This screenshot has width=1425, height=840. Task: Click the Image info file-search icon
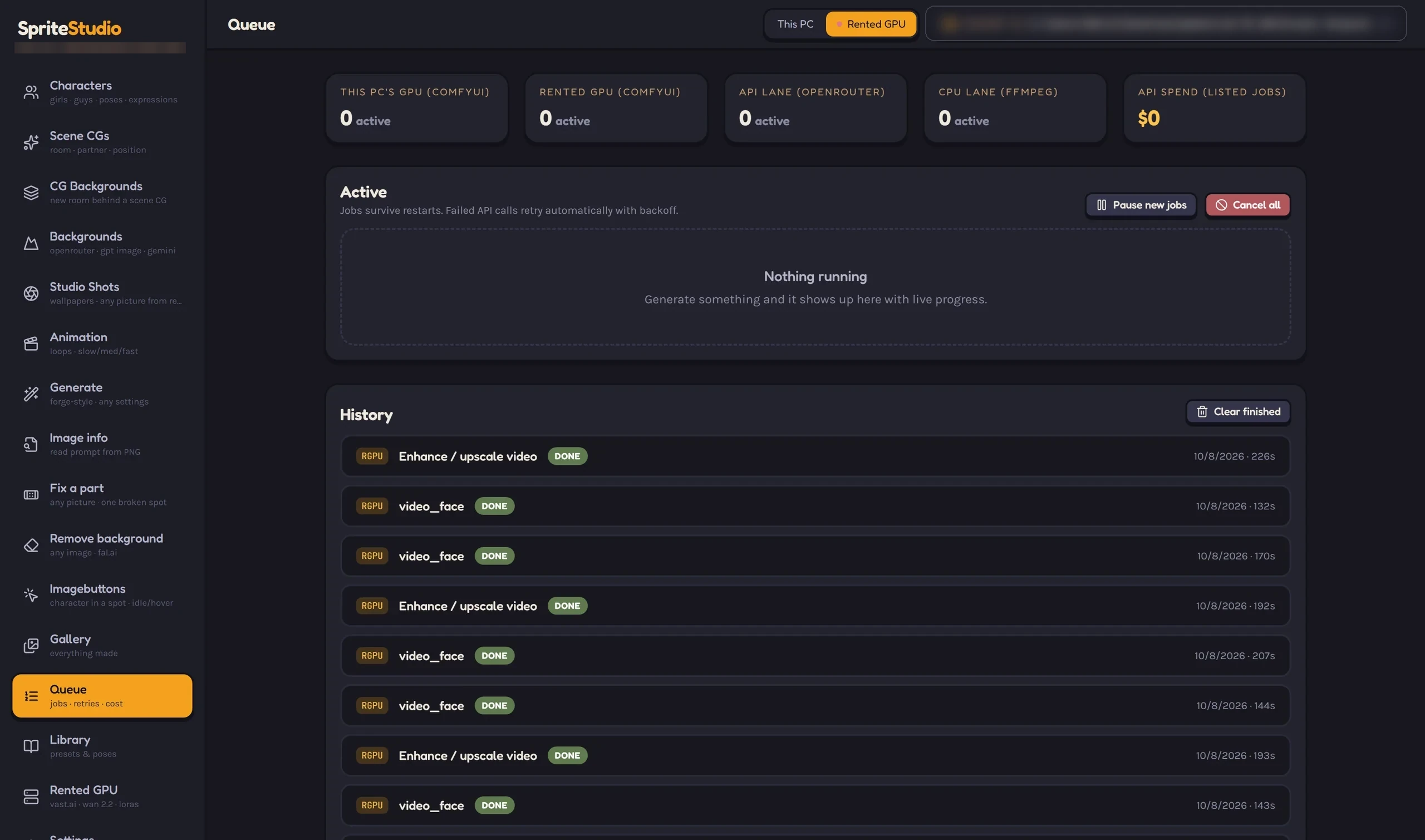click(x=31, y=444)
